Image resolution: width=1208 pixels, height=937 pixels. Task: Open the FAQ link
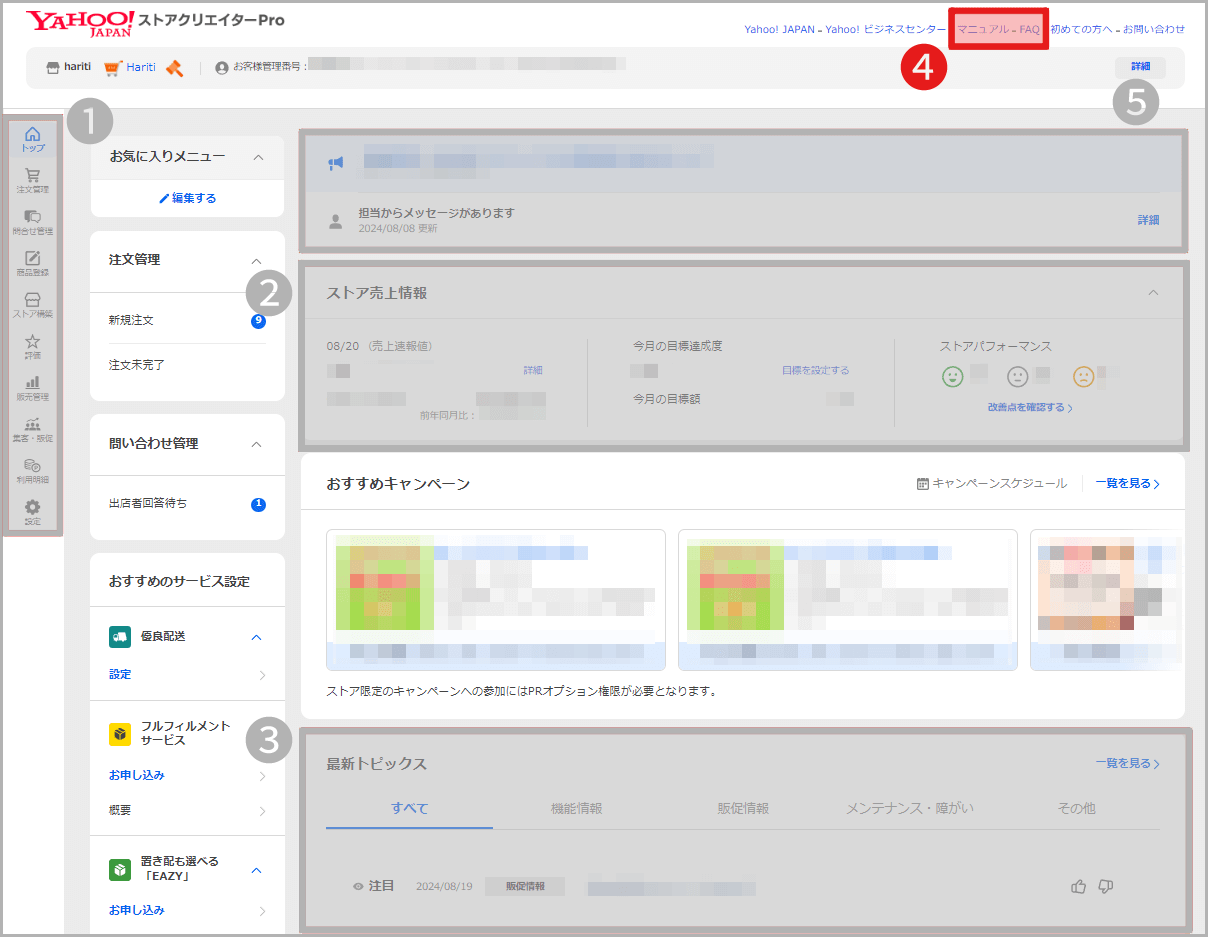pos(1030,30)
